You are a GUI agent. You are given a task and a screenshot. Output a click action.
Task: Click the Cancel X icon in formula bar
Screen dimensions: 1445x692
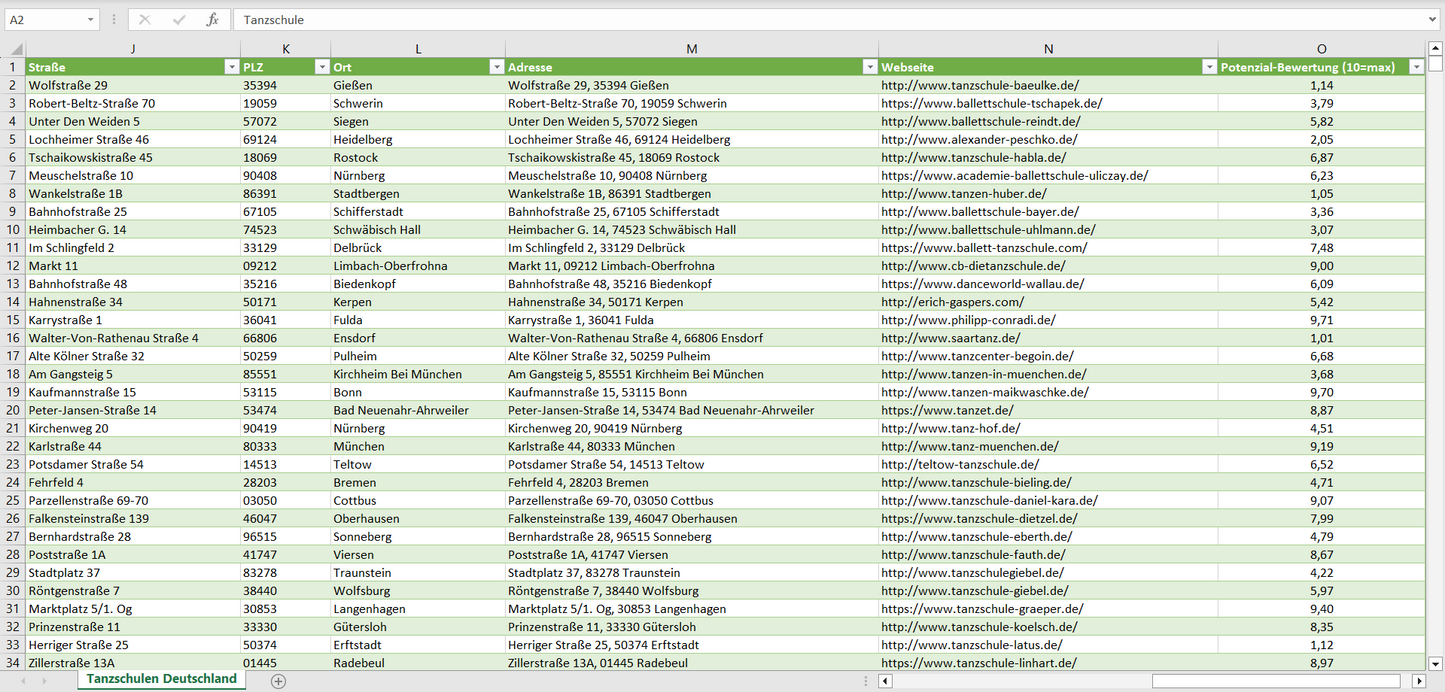click(x=145, y=20)
